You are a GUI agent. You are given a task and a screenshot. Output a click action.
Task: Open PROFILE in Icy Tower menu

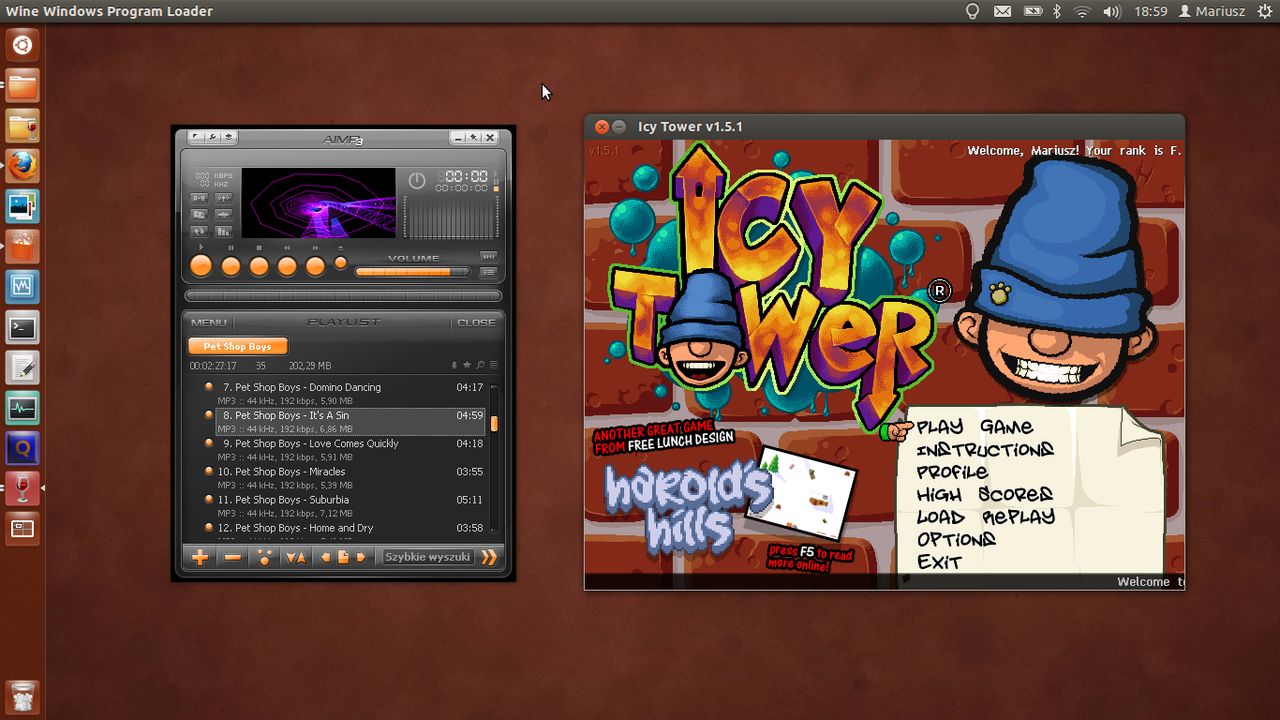952,472
